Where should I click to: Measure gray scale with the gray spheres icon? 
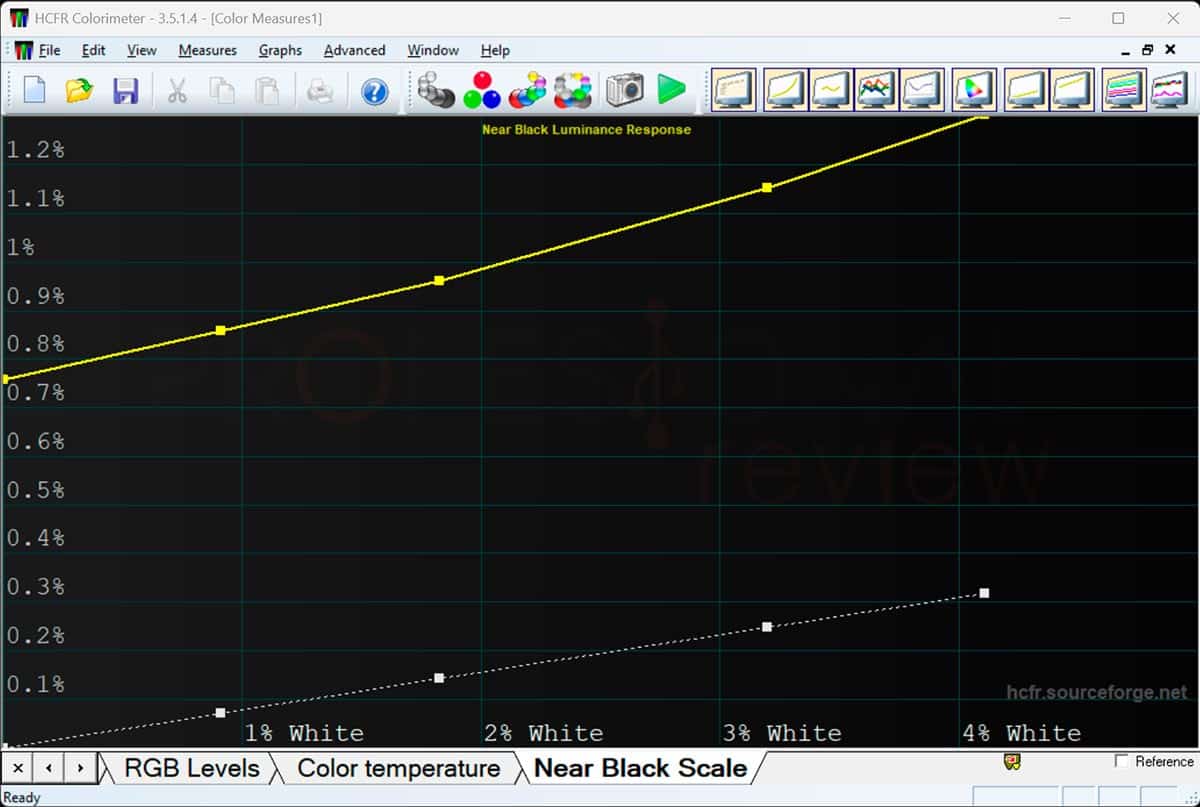[x=436, y=90]
